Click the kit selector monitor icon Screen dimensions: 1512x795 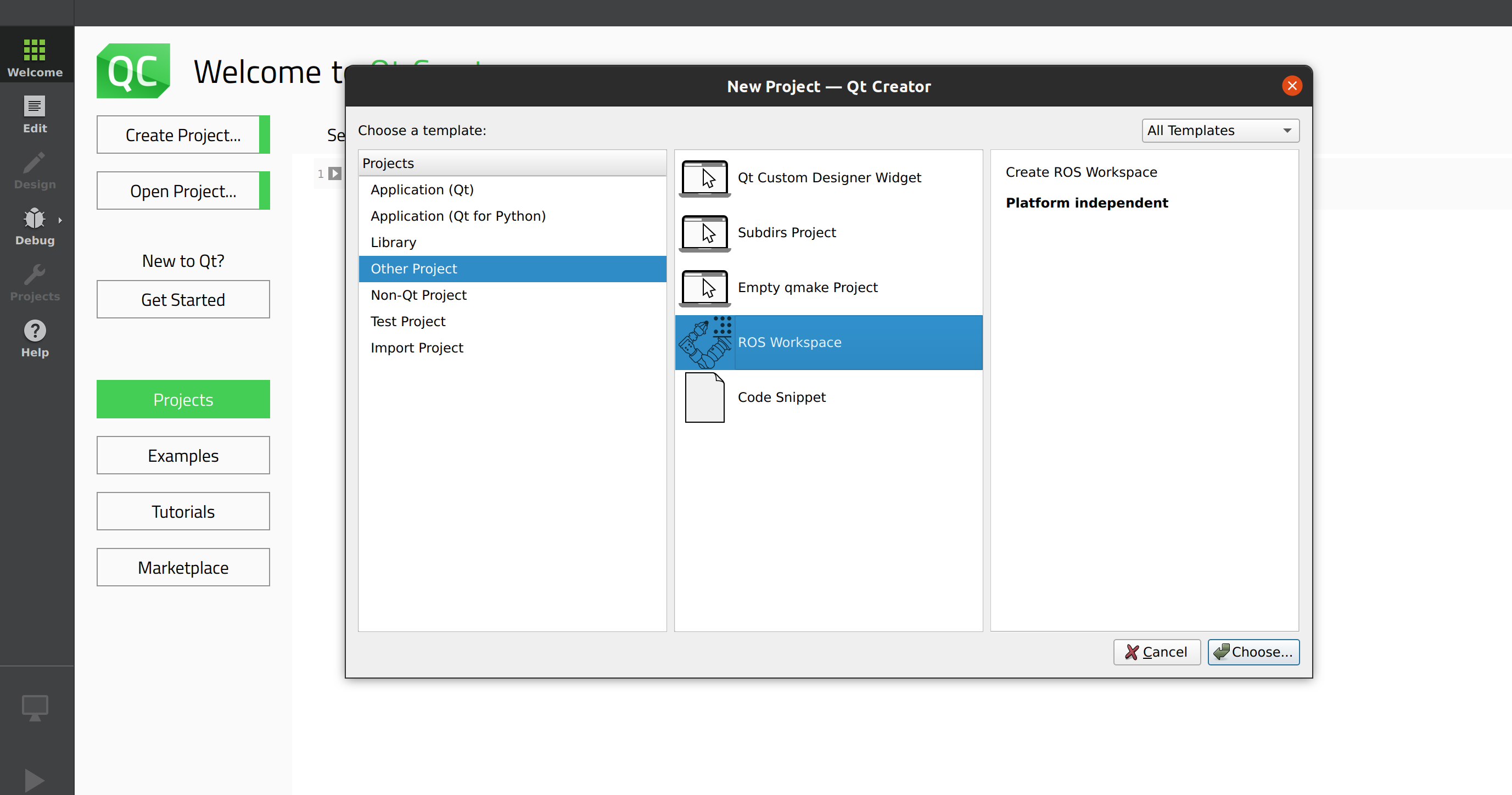click(35, 707)
